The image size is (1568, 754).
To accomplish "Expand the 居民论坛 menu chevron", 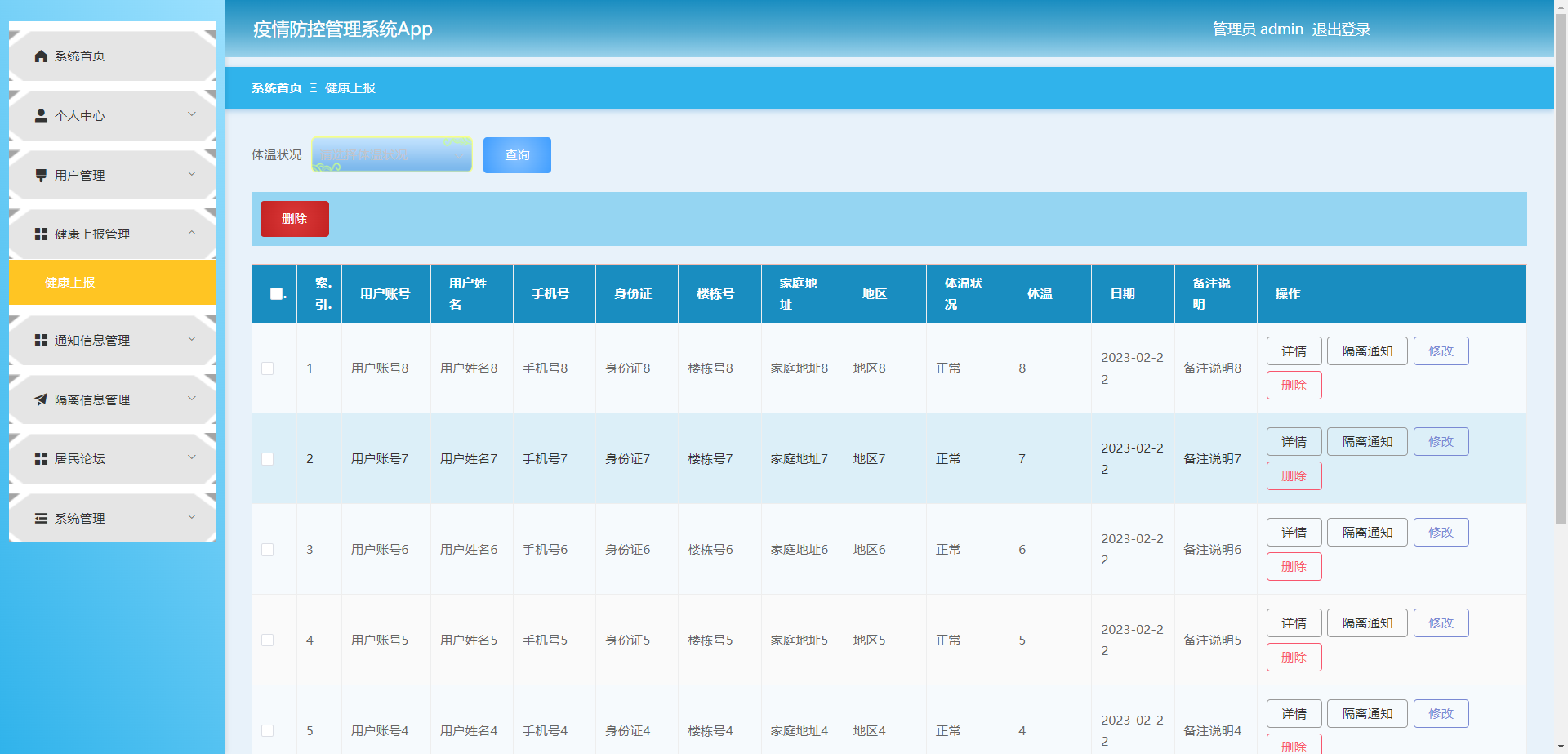I will (x=192, y=457).
